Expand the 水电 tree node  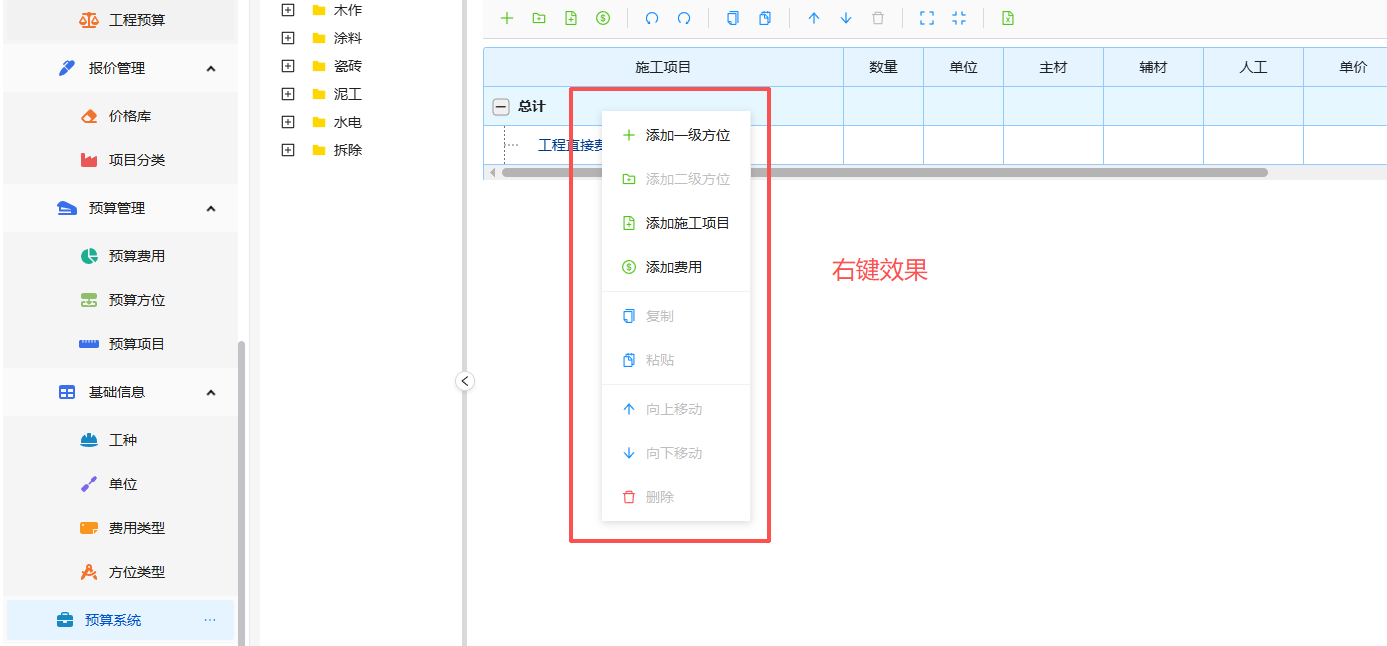tap(288, 122)
